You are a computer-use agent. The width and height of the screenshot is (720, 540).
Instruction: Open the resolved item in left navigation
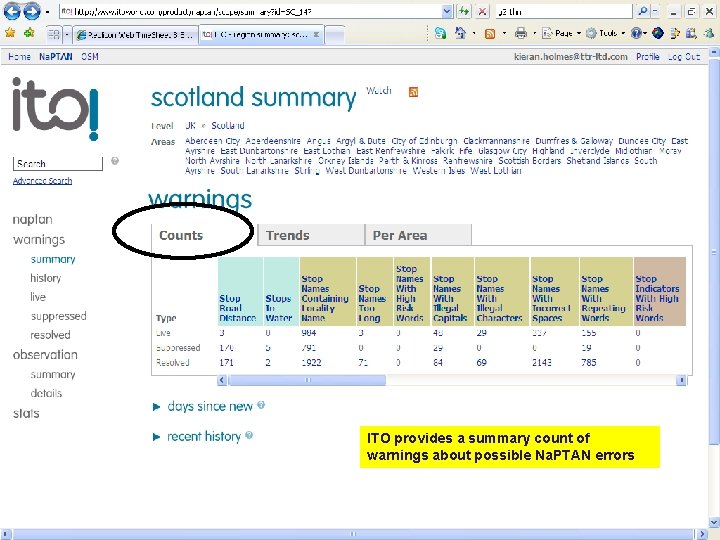pos(50,335)
